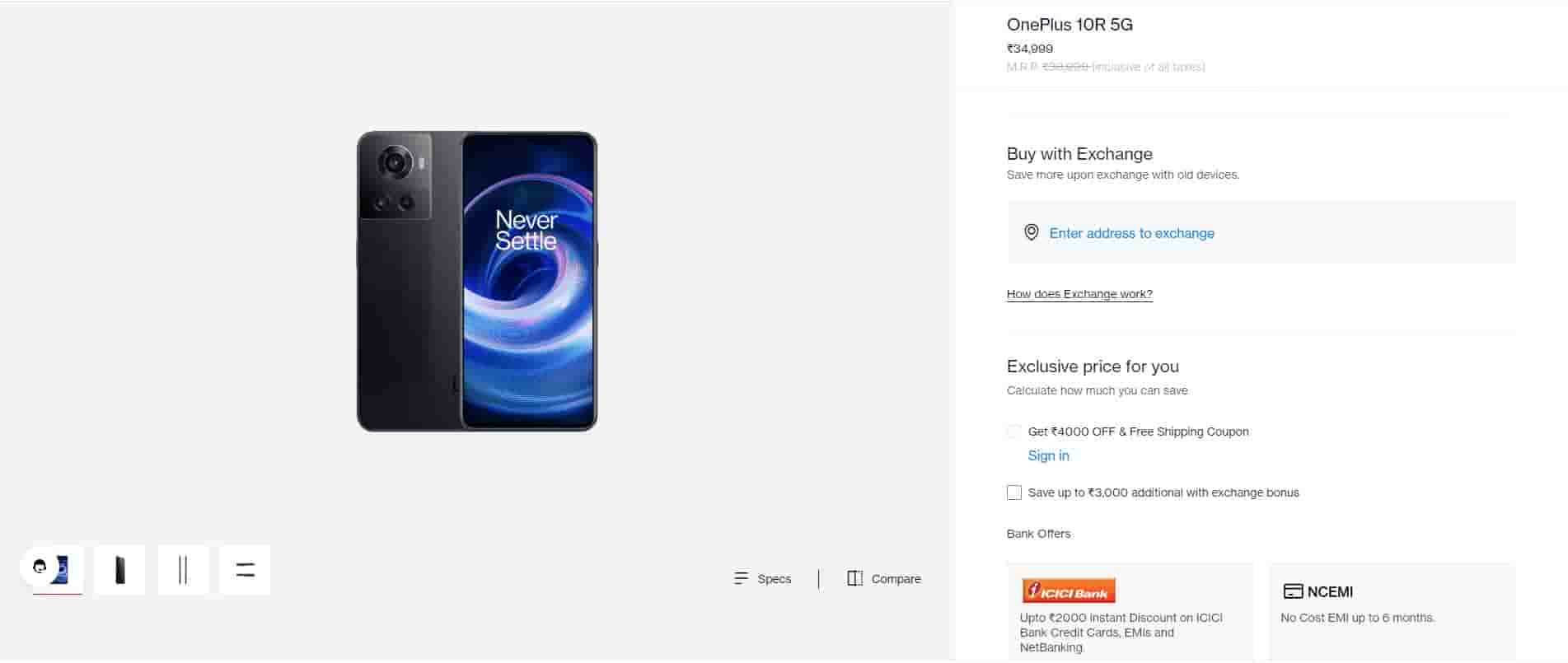Image resolution: width=1568 pixels, height=663 pixels.
Task: View the vertical side profile thumbnail
Action: click(183, 569)
